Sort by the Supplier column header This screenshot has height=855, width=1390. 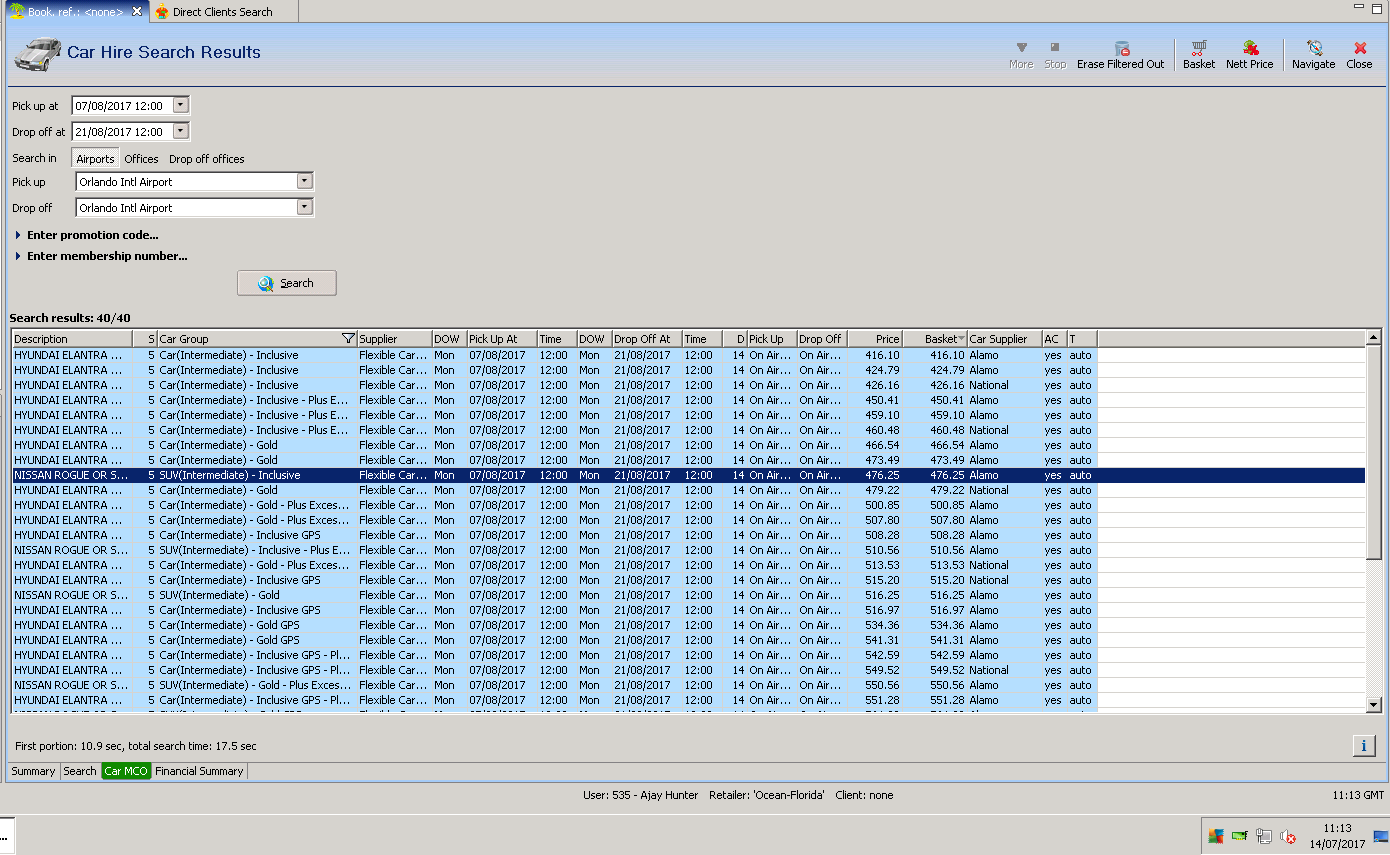pos(394,338)
